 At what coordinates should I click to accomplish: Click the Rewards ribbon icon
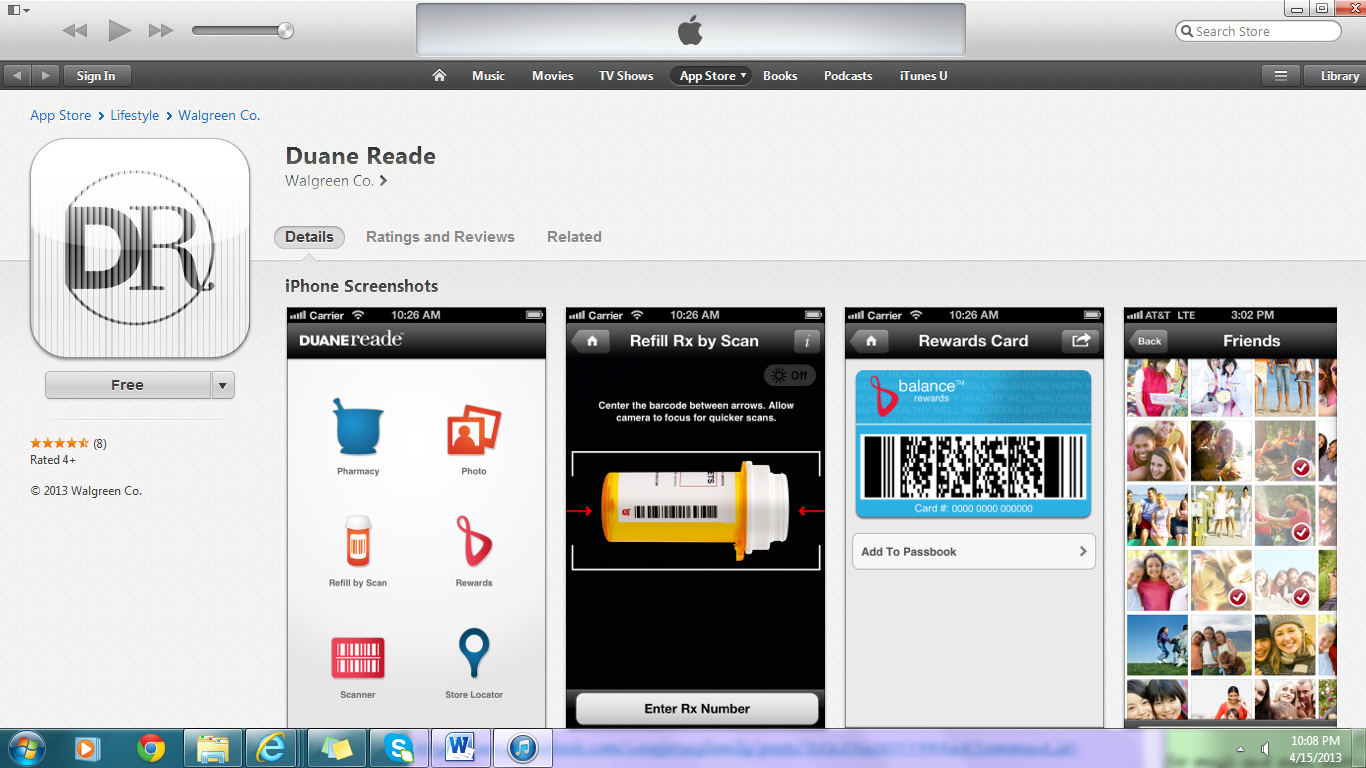[x=474, y=541]
